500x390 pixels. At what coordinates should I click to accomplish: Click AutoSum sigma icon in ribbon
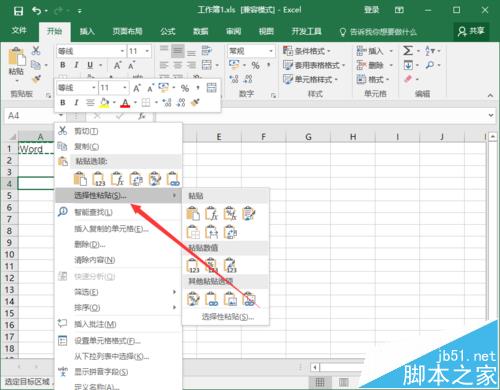408,51
